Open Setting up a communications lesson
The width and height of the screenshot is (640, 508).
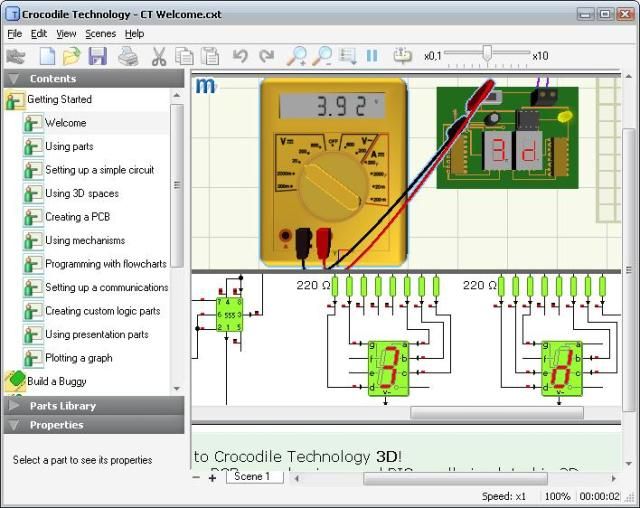click(x=107, y=287)
